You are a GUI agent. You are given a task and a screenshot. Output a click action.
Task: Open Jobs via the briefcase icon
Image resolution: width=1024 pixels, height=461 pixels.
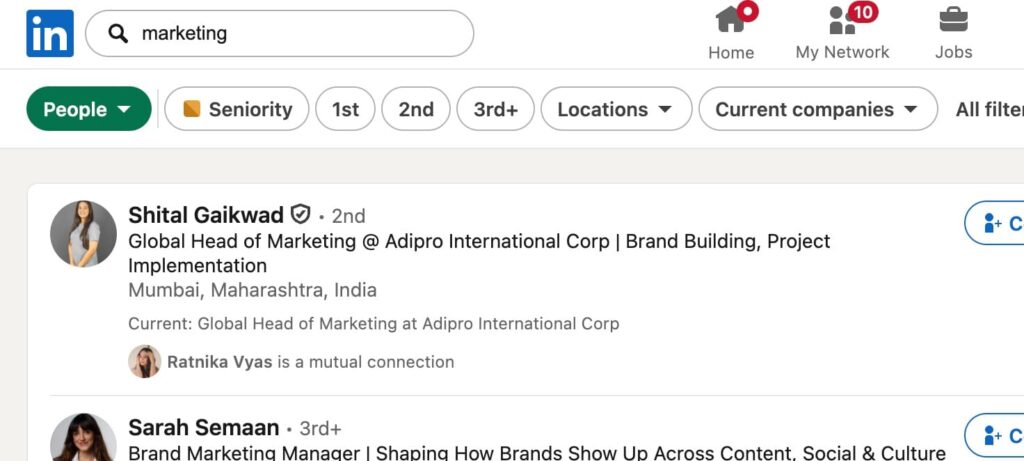point(953,19)
